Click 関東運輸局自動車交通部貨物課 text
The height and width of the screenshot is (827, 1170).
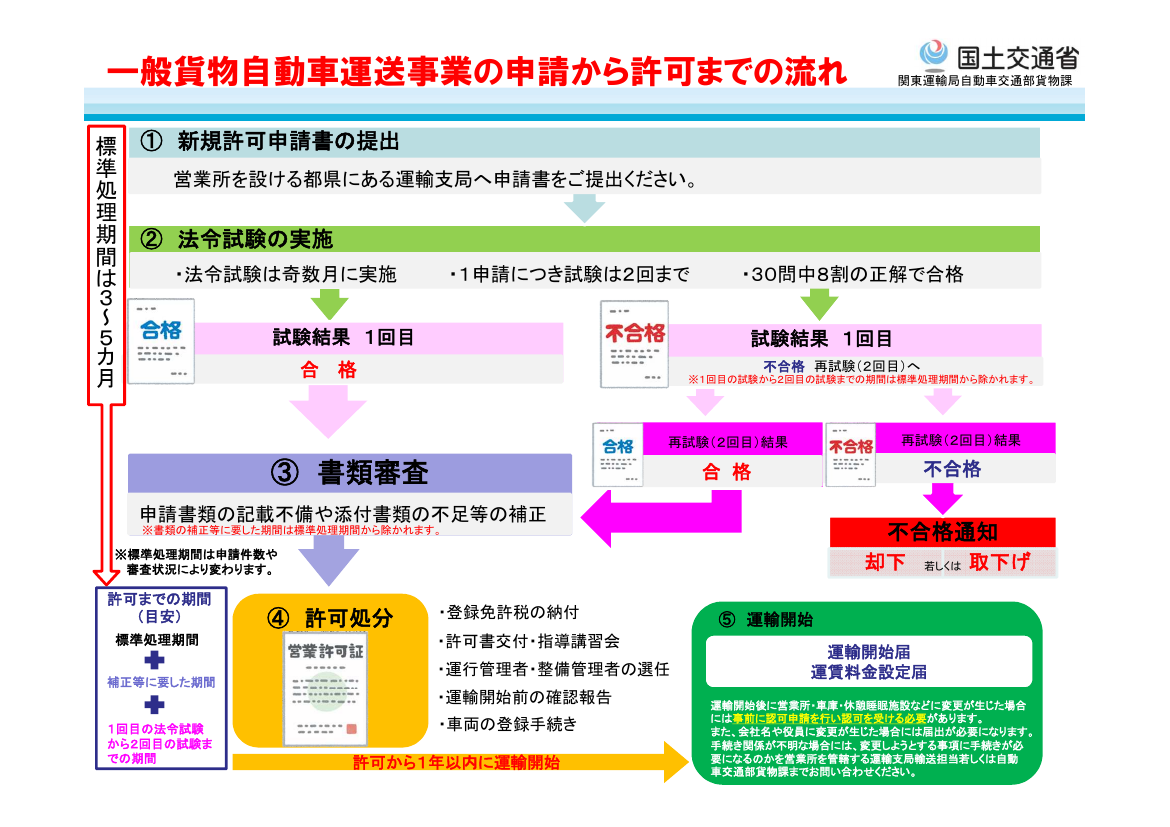click(x=985, y=81)
